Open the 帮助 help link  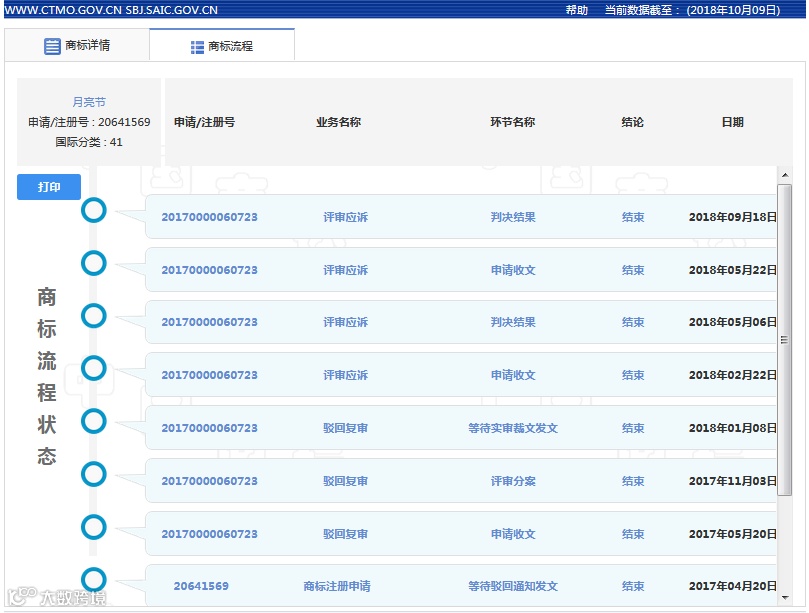(577, 10)
